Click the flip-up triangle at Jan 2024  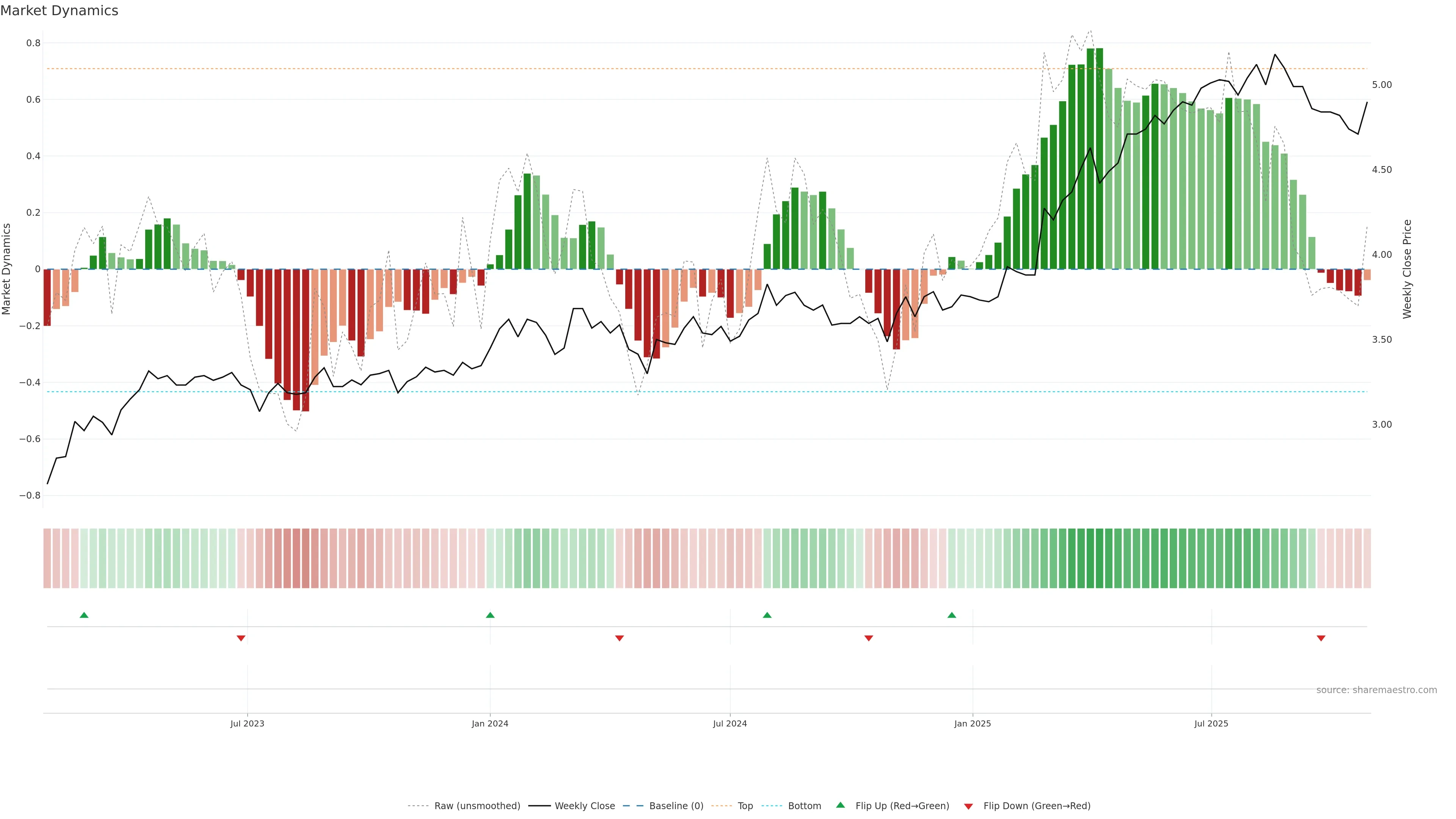490,615
